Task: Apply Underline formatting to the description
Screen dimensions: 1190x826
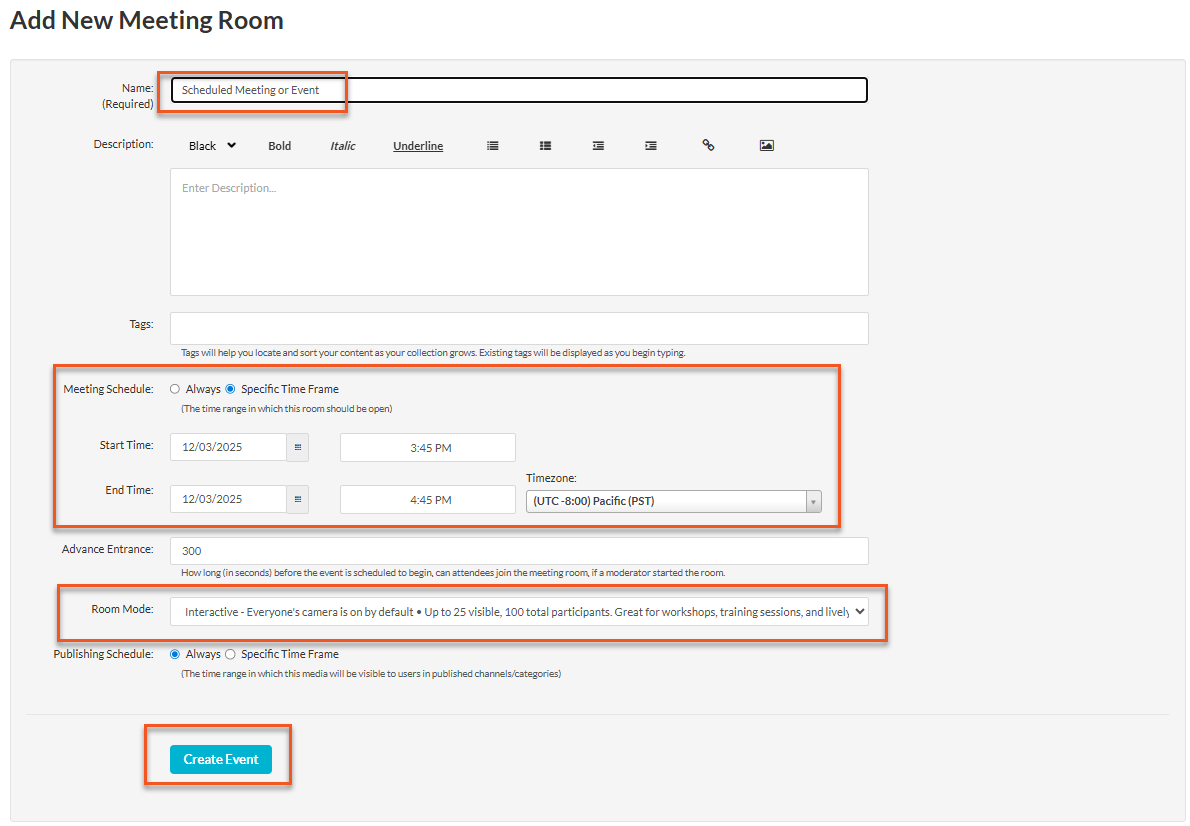Action: pos(418,146)
